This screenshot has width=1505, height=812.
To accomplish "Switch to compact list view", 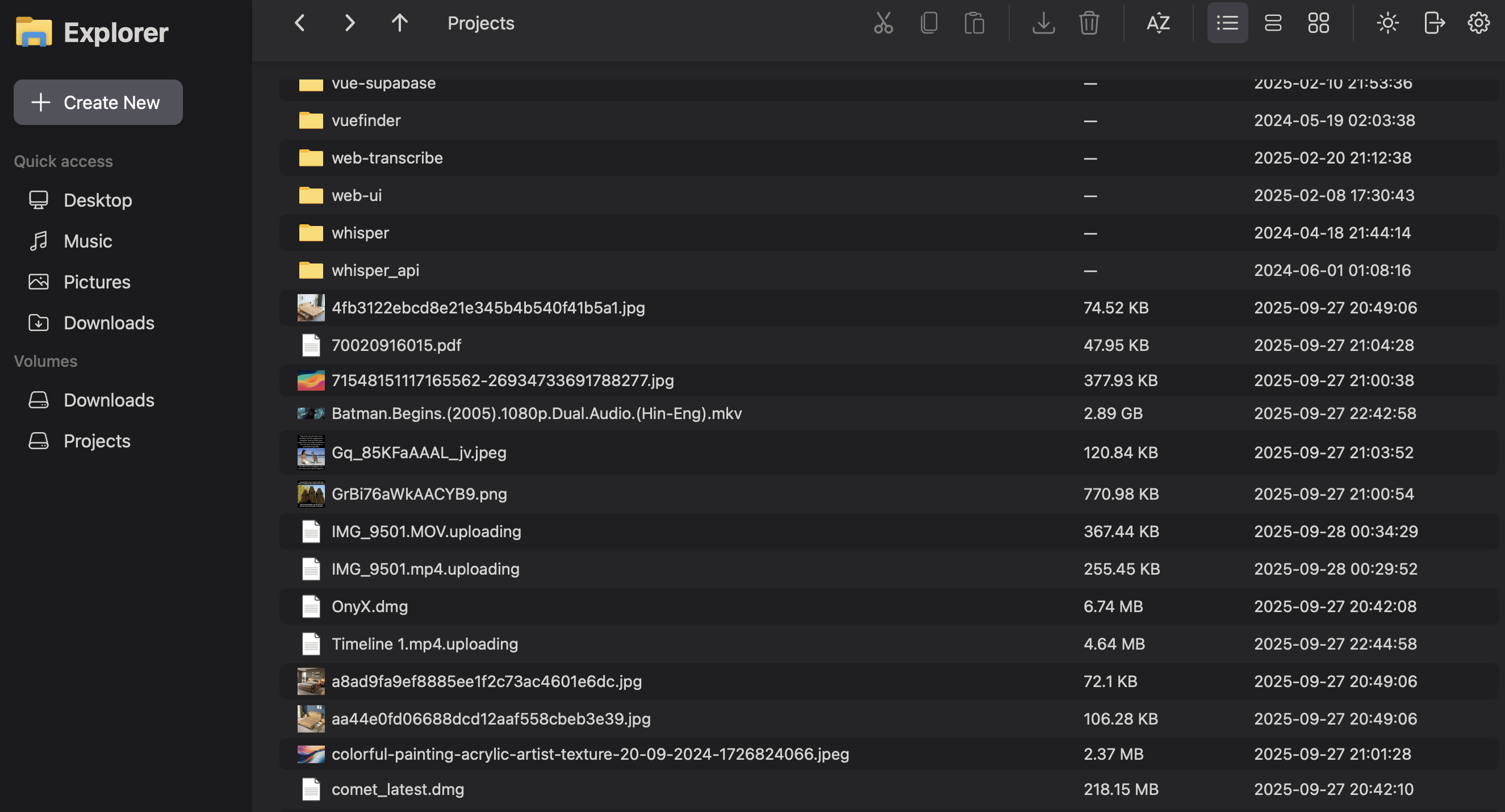I will (1273, 23).
